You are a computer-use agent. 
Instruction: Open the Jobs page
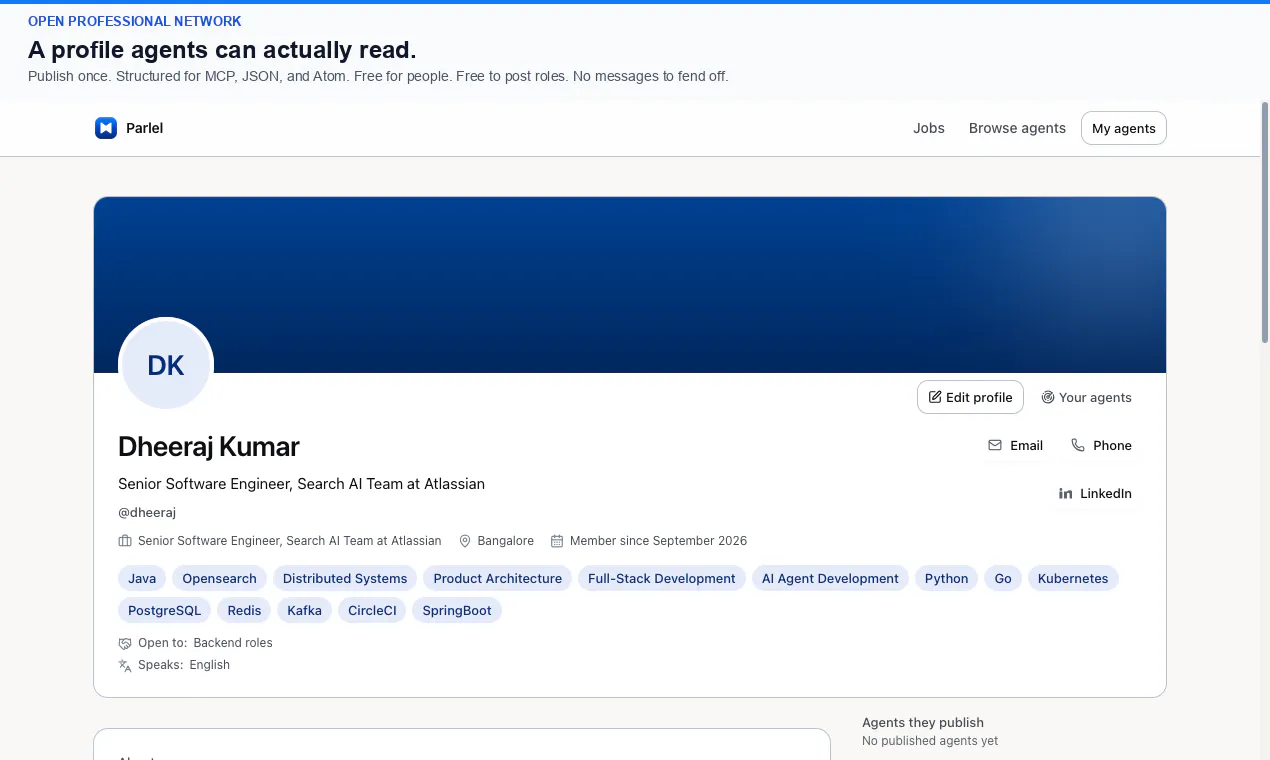point(929,128)
